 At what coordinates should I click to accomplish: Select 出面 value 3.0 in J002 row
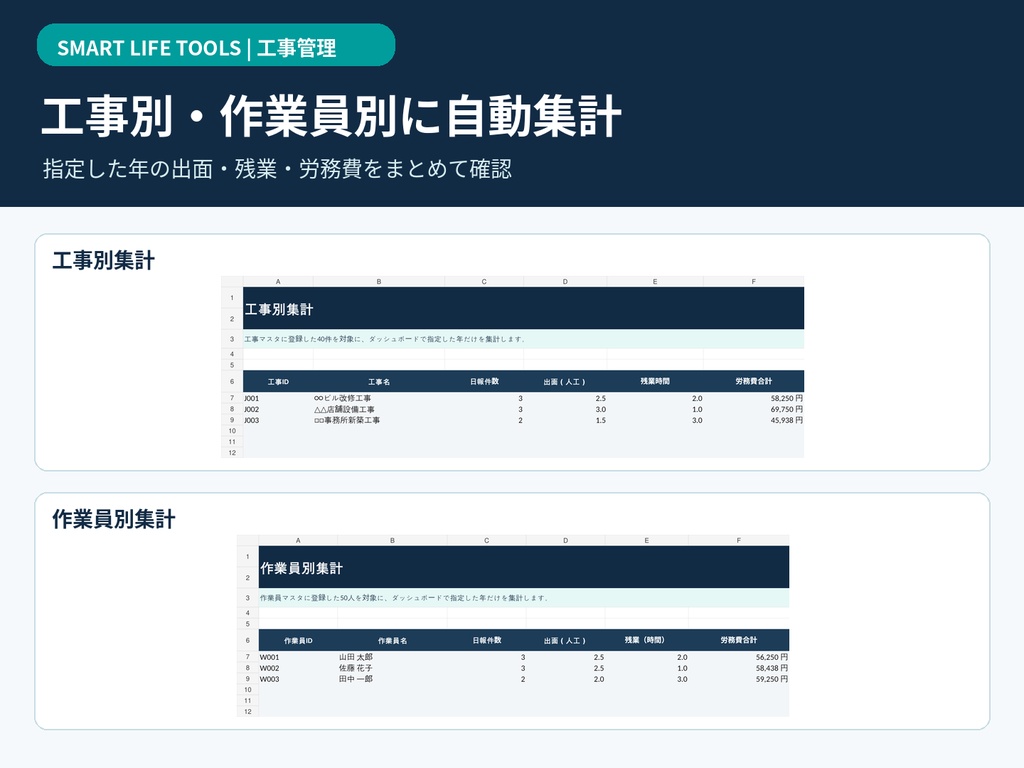coord(565,409)
